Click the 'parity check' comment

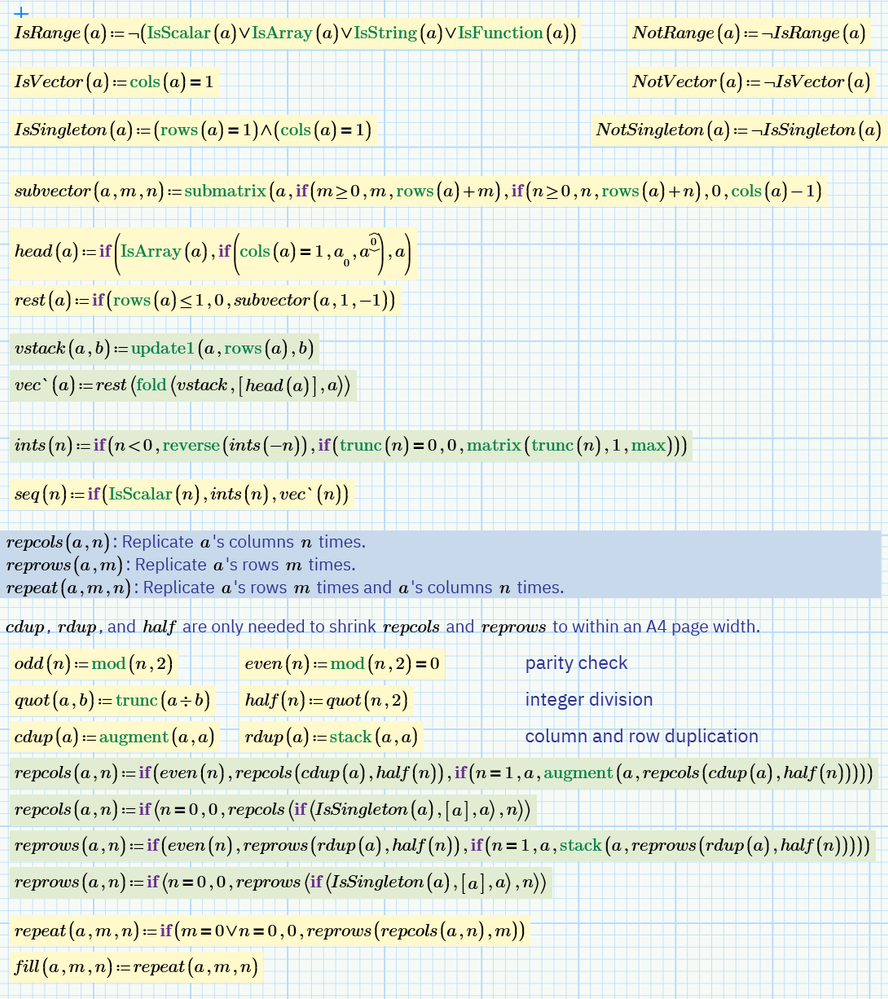pyautogui.click(x=576, y=663)
